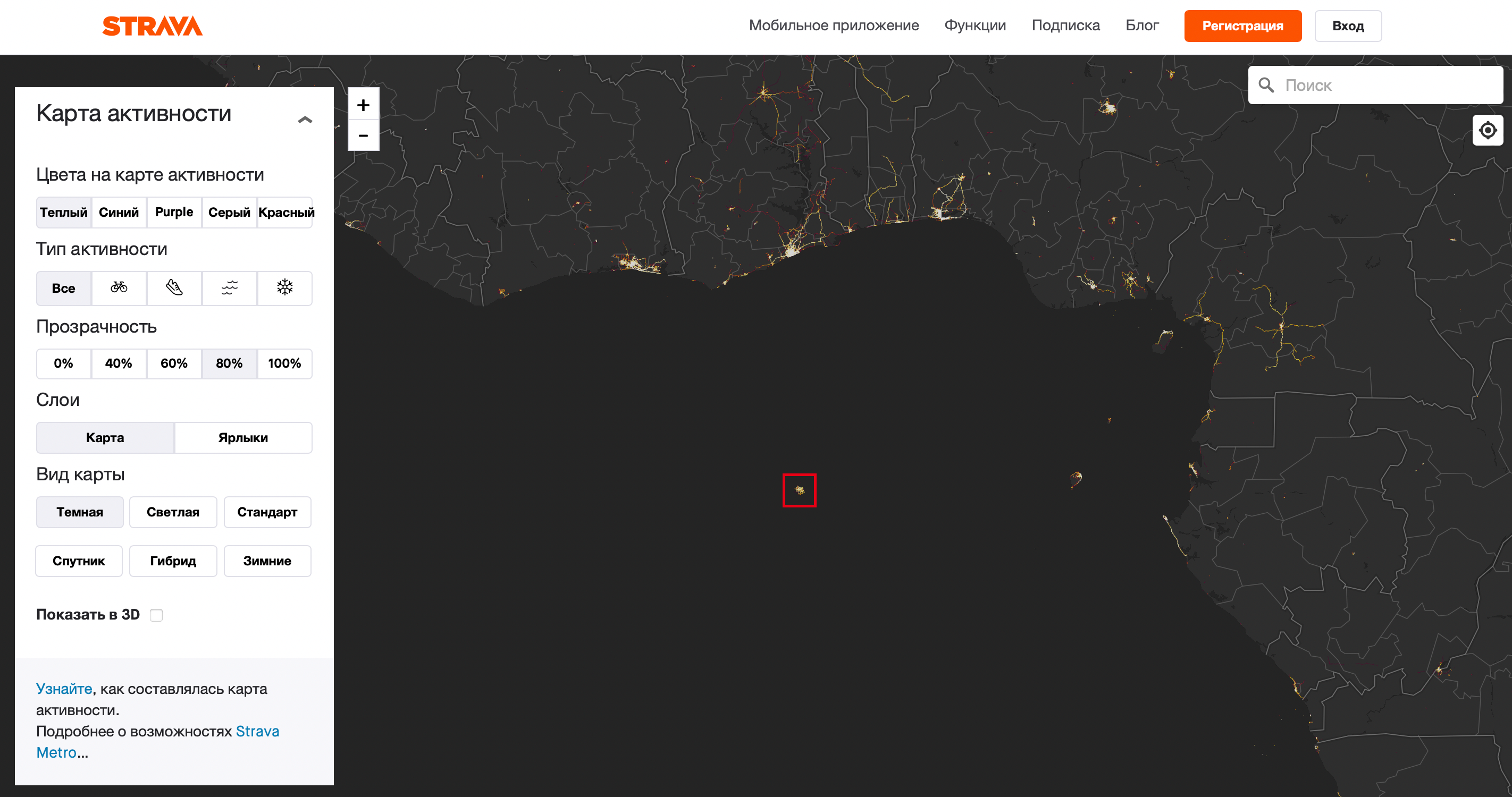Click the Регистрация button
This screenshot has width=1512, height=797.
[x=1242, y=26]
